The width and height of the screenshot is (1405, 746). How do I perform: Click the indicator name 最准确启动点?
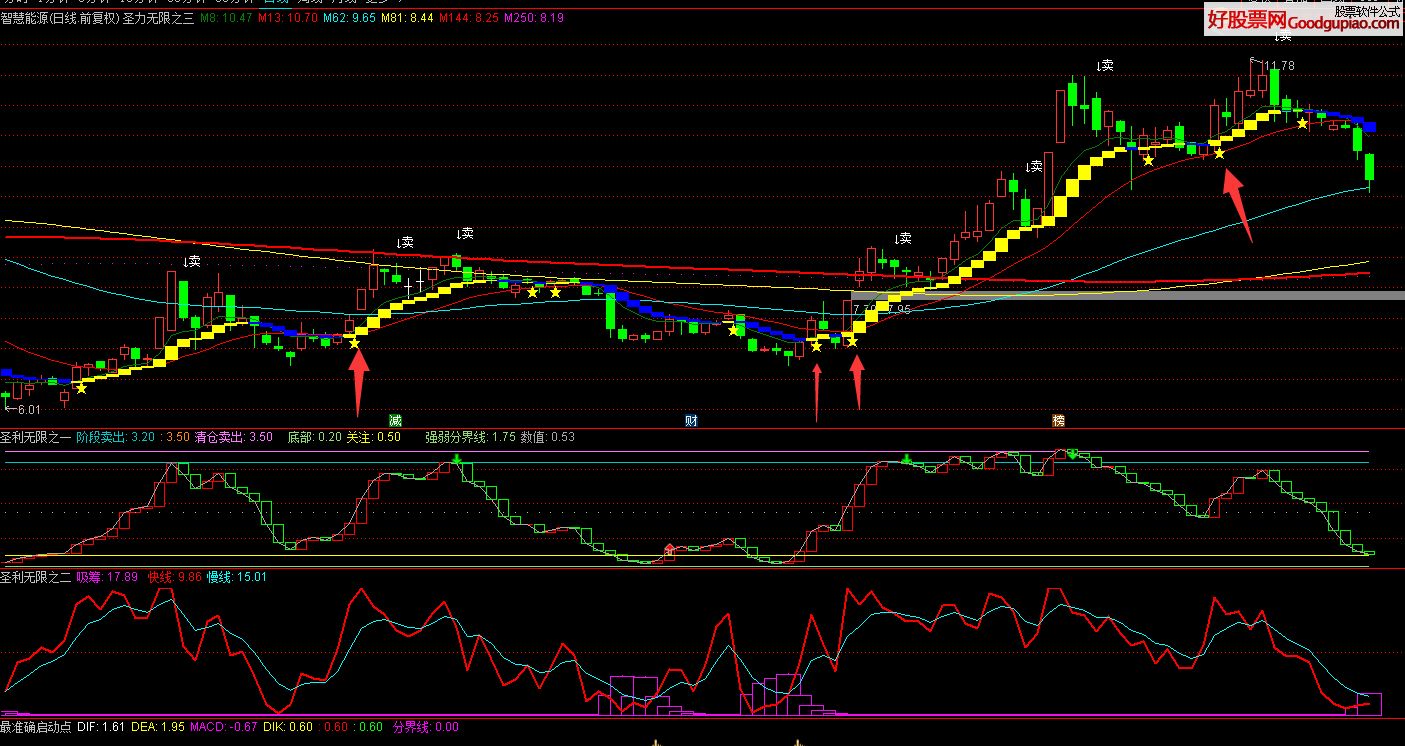35,727
